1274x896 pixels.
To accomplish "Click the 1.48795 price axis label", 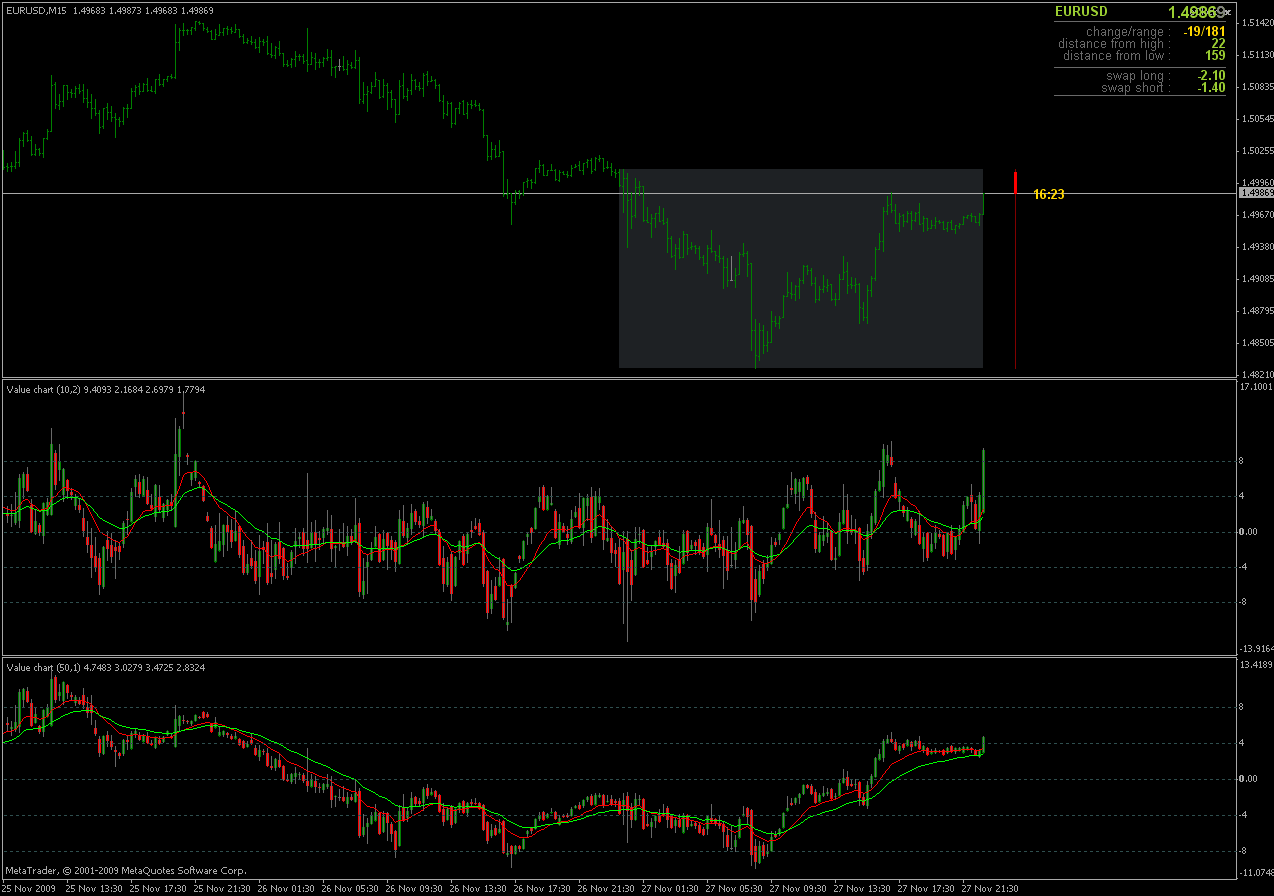I will point(1256,310).
